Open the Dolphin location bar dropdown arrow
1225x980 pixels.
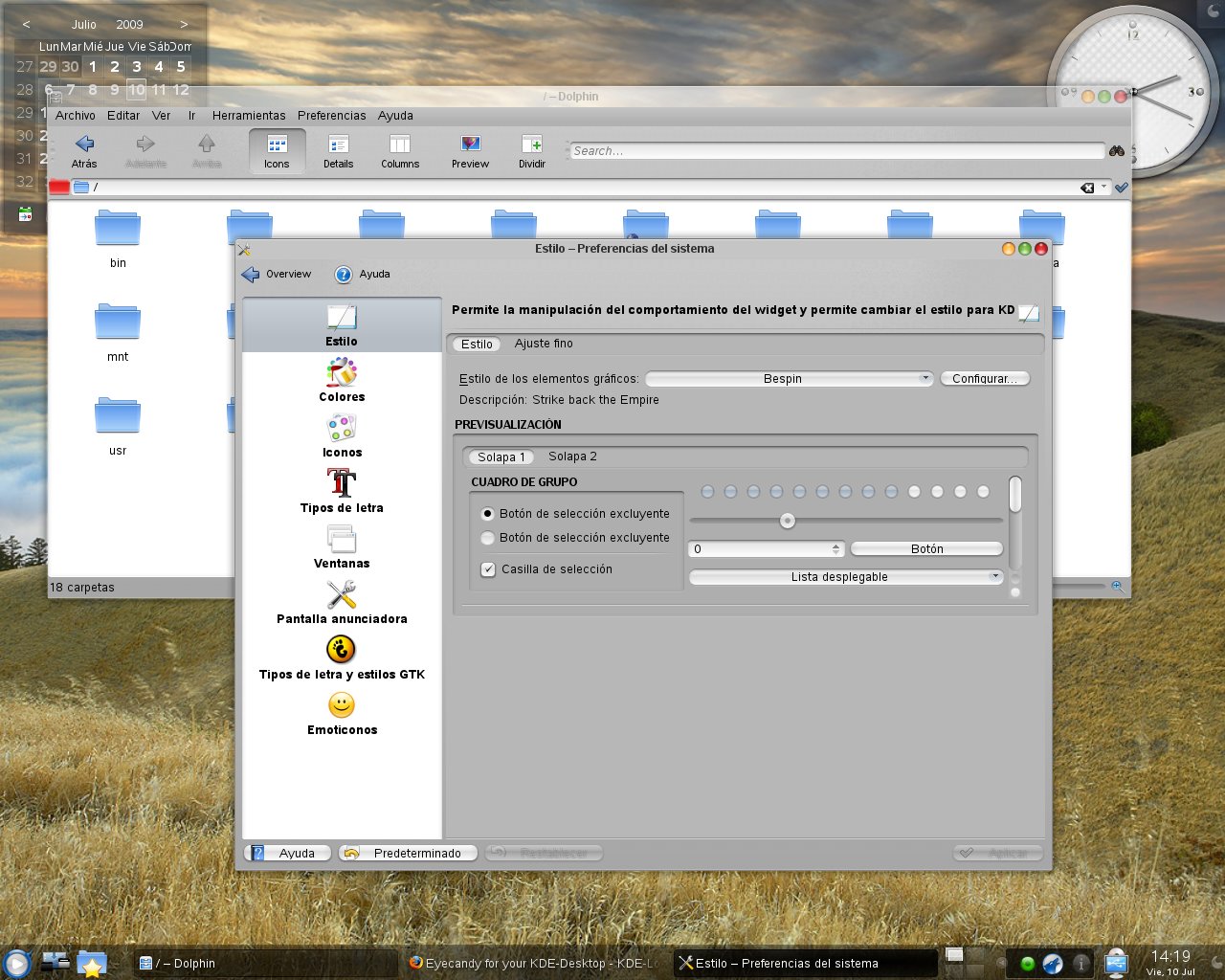(x=1103, y=188)
